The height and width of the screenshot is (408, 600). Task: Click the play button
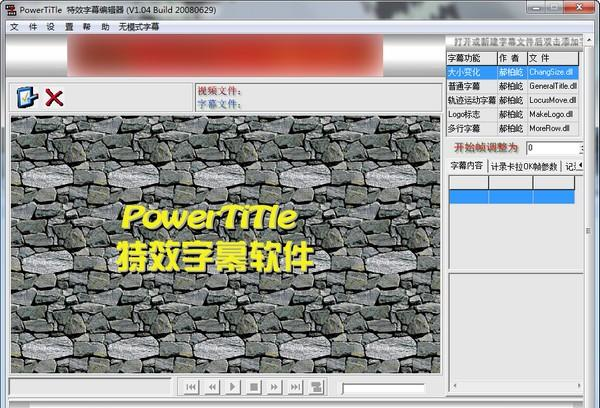coord(232,387)
